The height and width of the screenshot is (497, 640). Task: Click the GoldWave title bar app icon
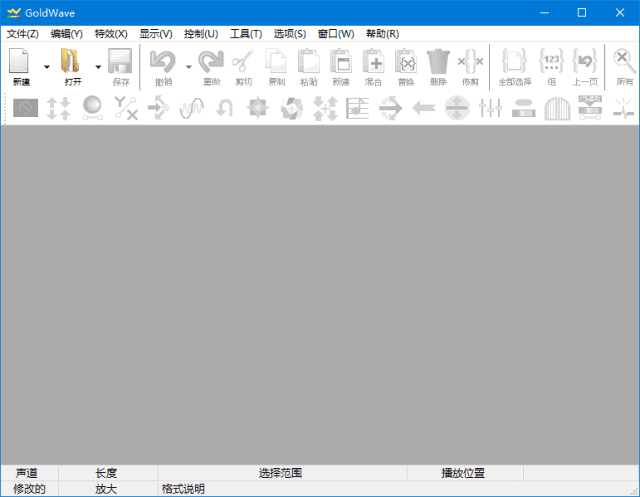point(14,13)
